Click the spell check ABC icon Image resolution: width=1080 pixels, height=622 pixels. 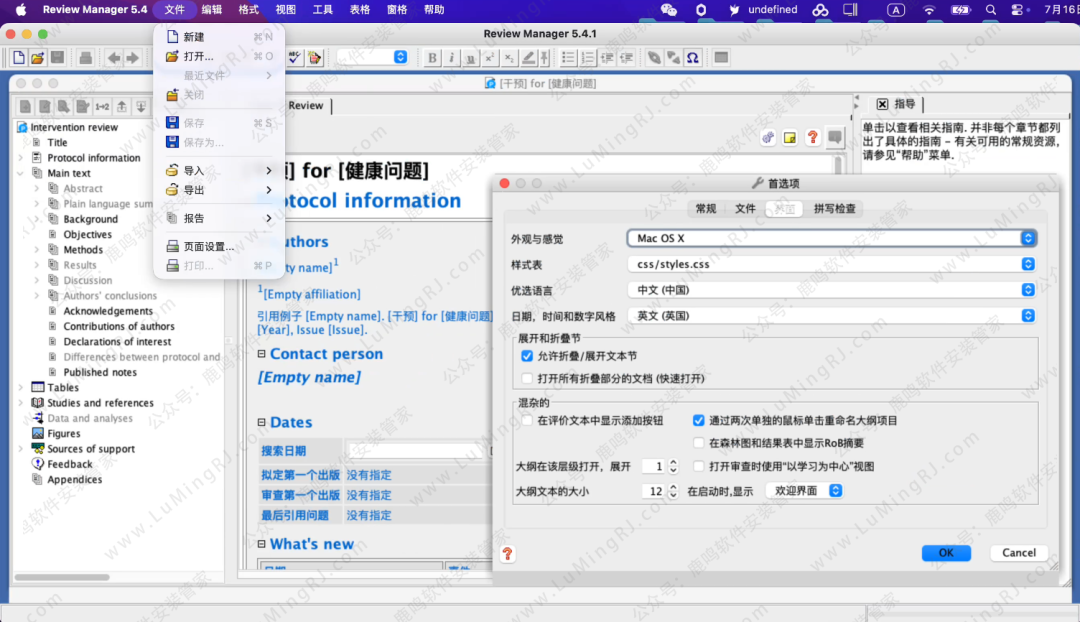tap(294, 58)
